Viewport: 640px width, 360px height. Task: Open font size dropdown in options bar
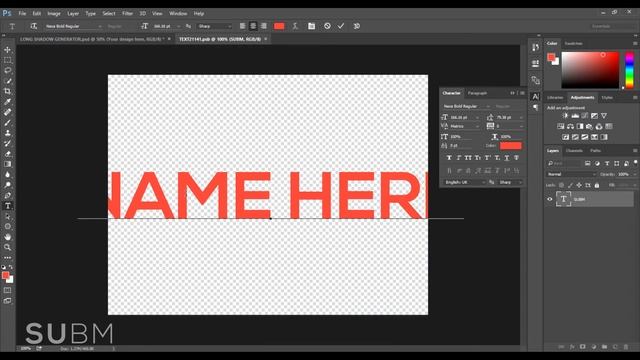click(178, 26)
